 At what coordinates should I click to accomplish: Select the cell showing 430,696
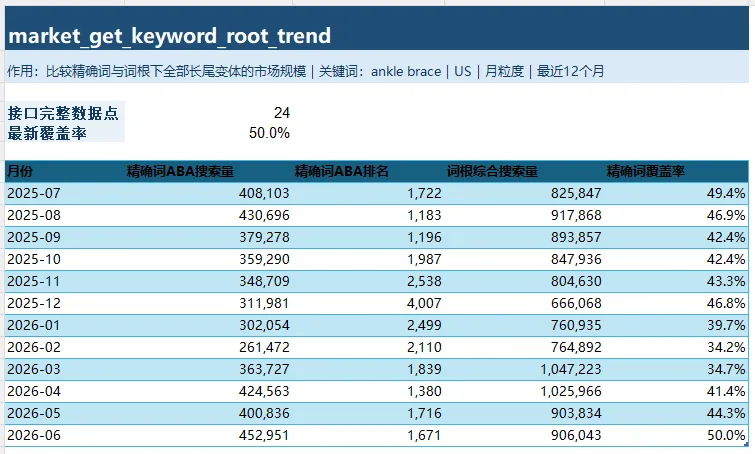[208, 215]
